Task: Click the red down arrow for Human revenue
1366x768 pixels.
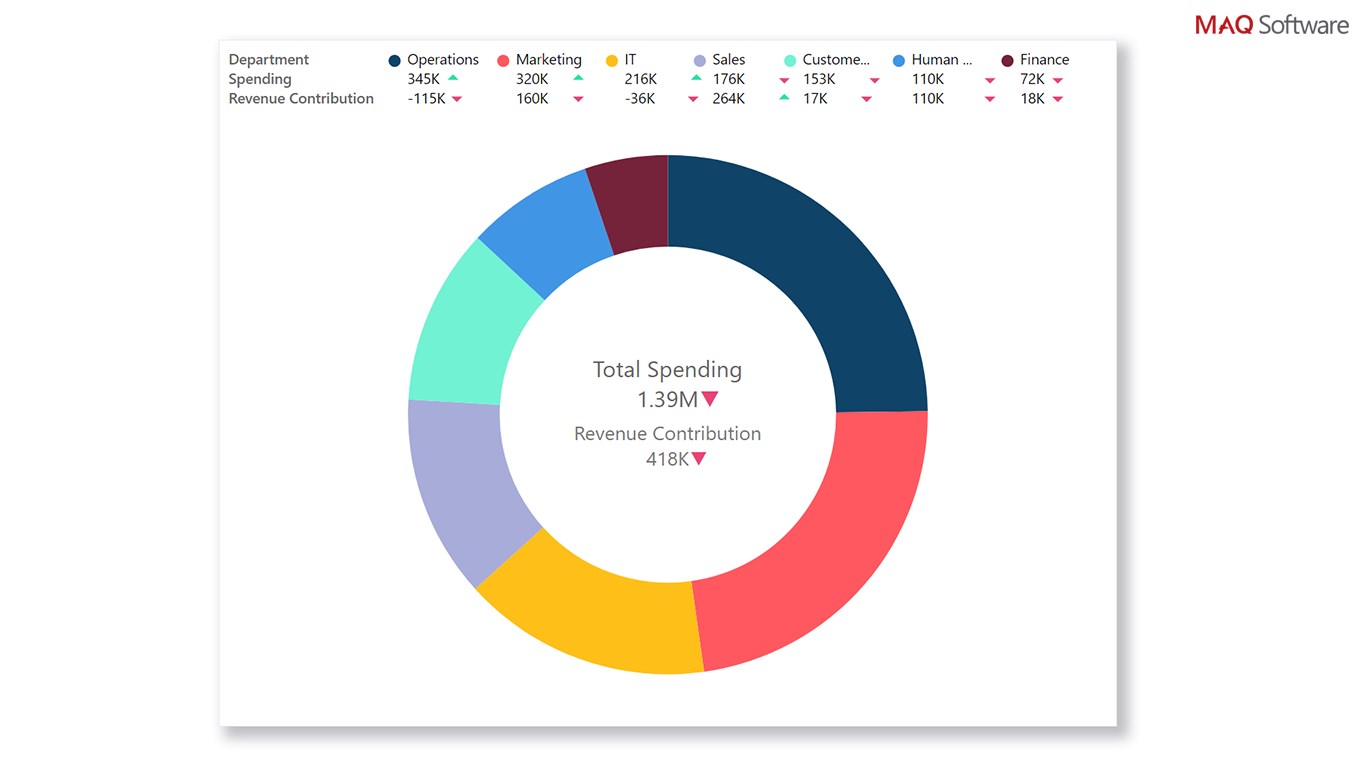Action: [990, 99]
